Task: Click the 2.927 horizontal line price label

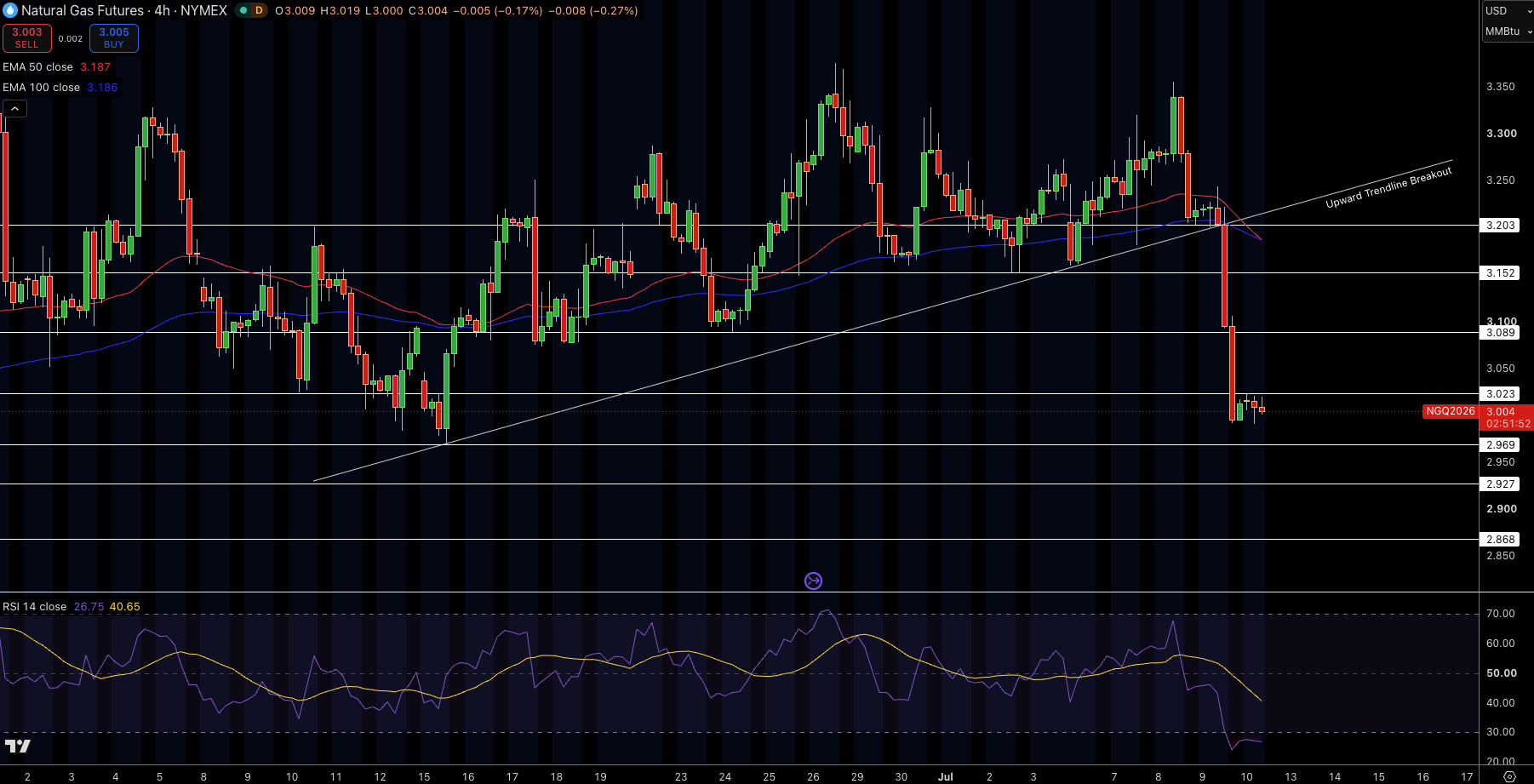Action: [x=1501, y=484]
